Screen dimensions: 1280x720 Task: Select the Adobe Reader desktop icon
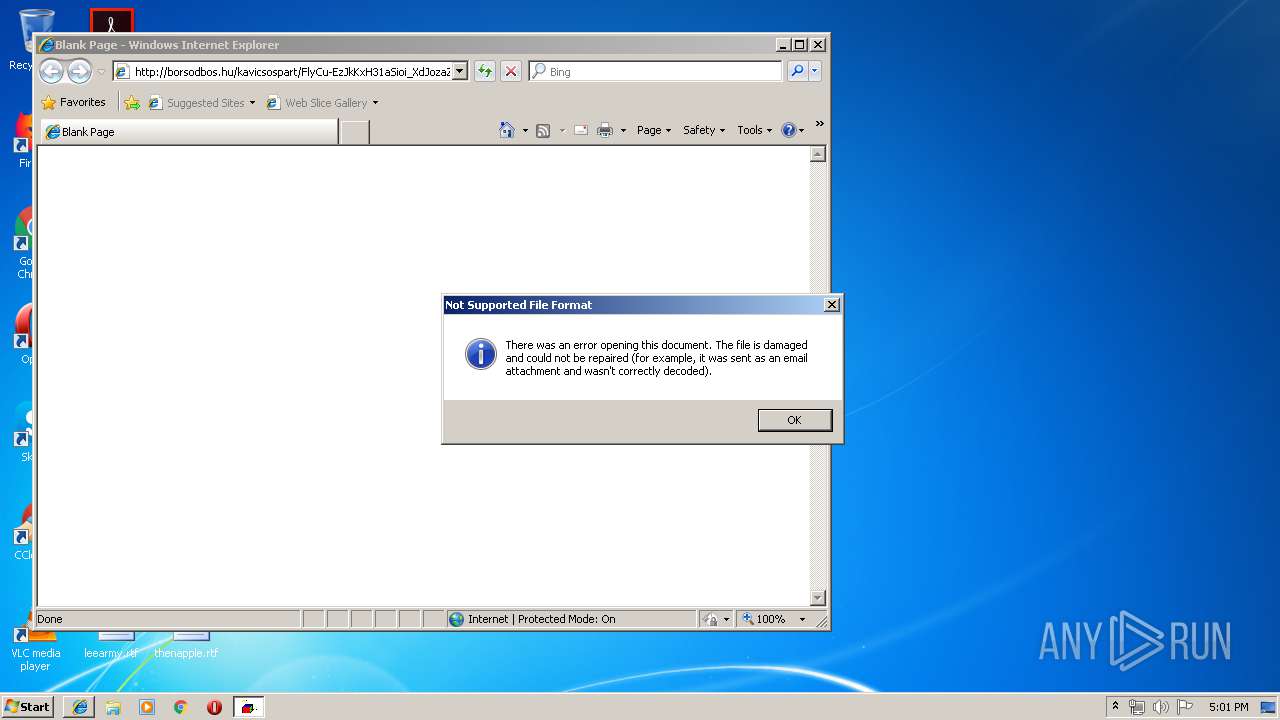pyautogui.click(x=111, y=20)
